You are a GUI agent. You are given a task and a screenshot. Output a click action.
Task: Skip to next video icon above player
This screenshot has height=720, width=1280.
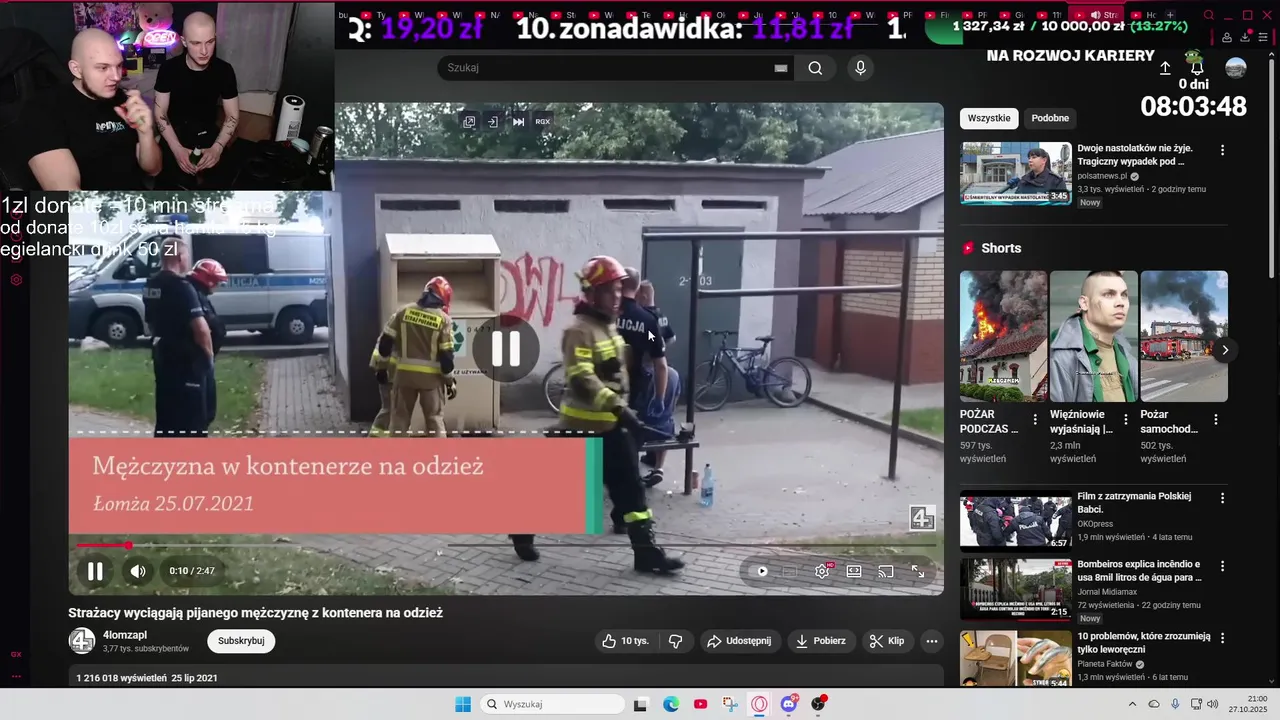518,121
